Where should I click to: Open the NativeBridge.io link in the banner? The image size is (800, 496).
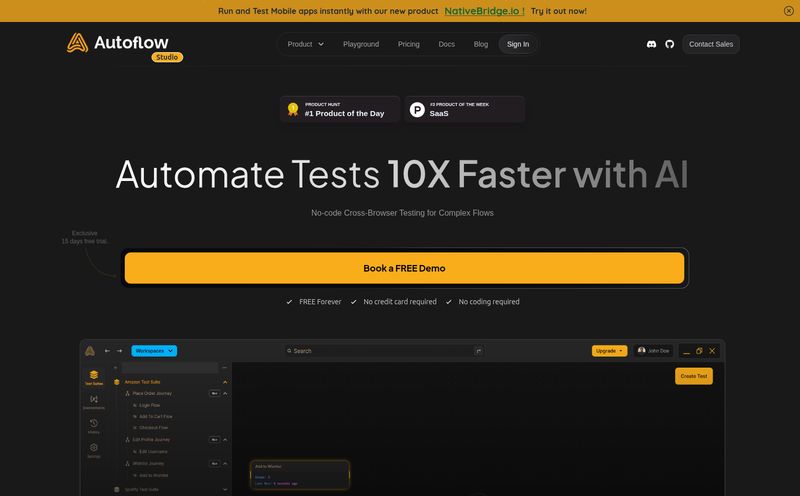coord(484,11)
